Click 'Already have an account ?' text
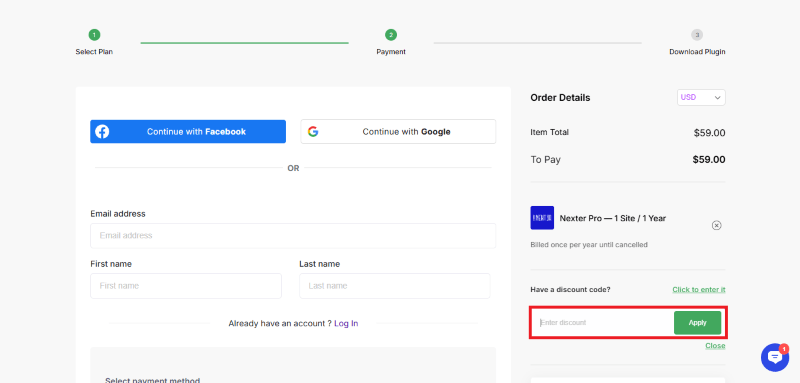The height and width of the screenshot is (383, 800). (280, 323)
